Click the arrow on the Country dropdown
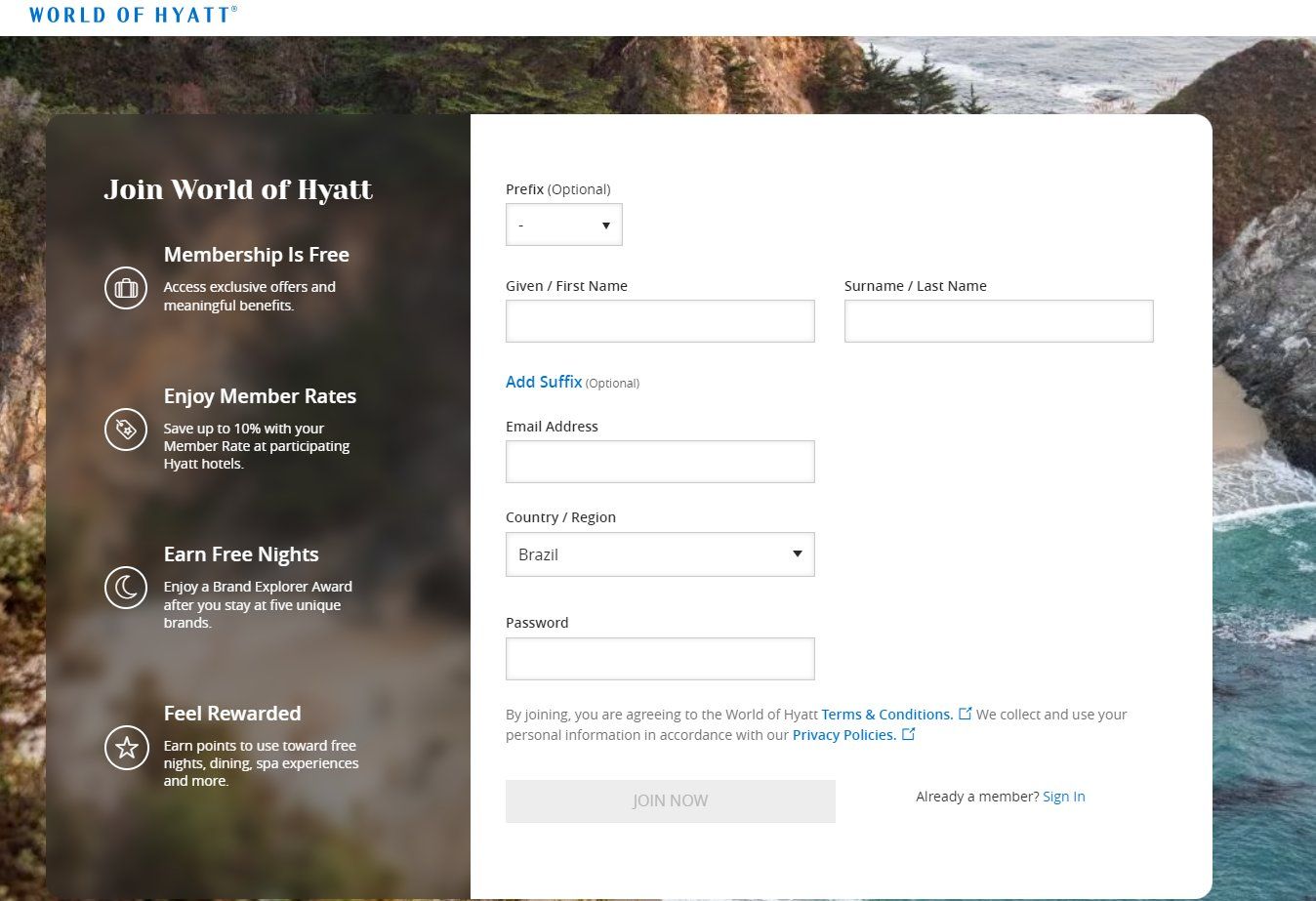This screenshot has height=901, width=1316. pyautogui.click(x=797, y=554)
